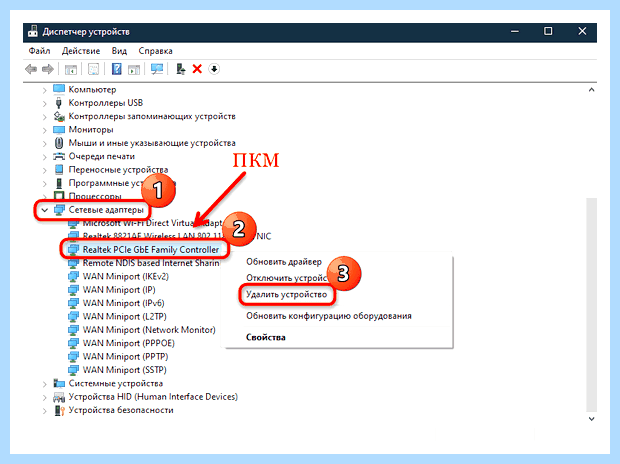
Task: Open the Действие menu
Action: click(x=81, y=51)
